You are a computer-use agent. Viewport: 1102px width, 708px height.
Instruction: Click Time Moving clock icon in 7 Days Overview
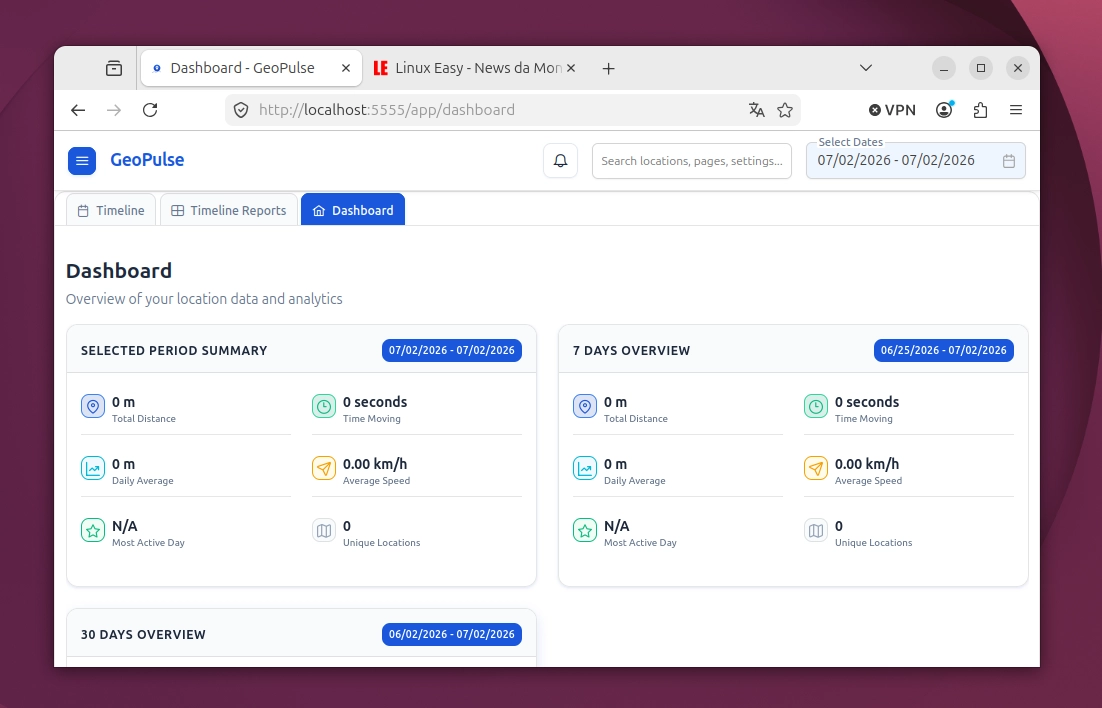tap(815, 406)
